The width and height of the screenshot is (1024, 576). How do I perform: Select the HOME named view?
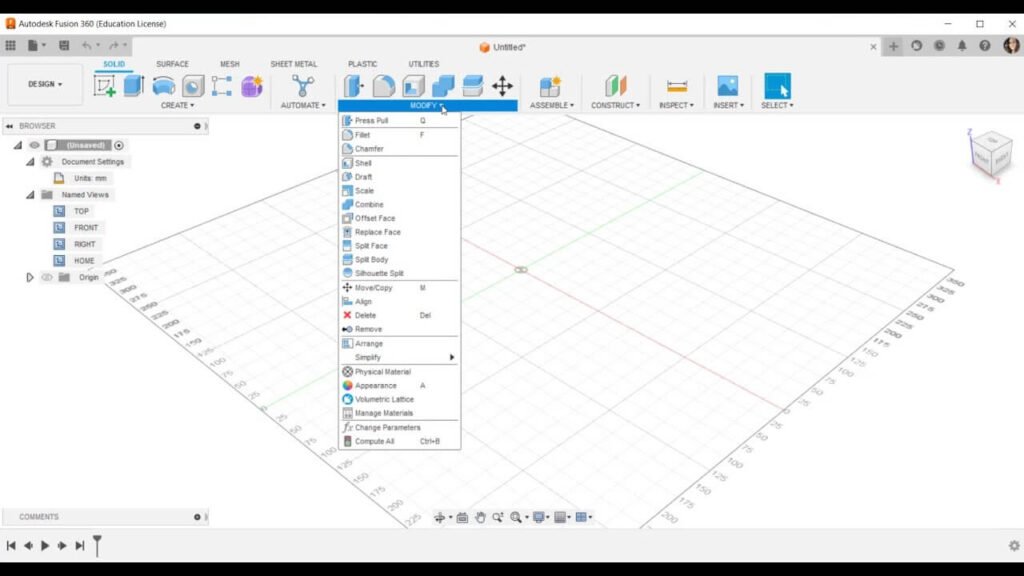coord(84,261)
